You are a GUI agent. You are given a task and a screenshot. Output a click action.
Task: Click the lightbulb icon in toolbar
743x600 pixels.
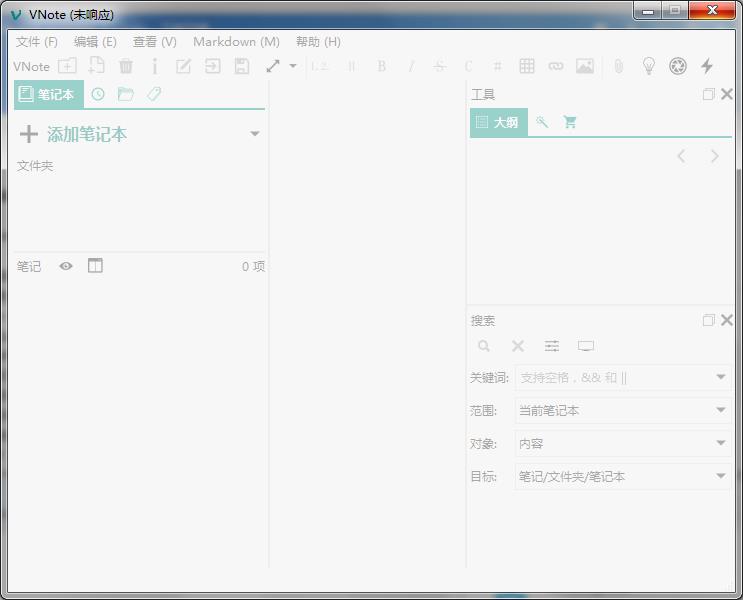(649, 66)
